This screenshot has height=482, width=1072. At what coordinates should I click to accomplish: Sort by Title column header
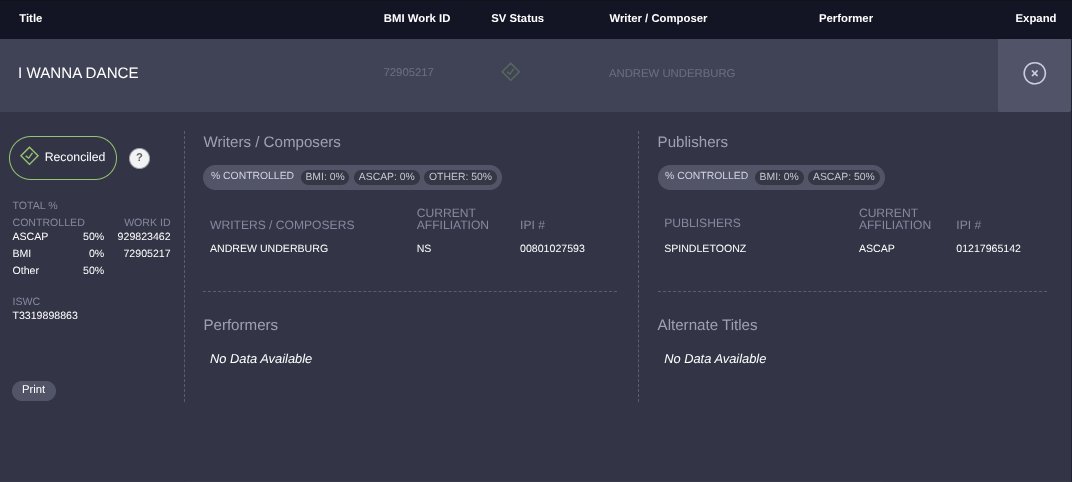[31, 18]
